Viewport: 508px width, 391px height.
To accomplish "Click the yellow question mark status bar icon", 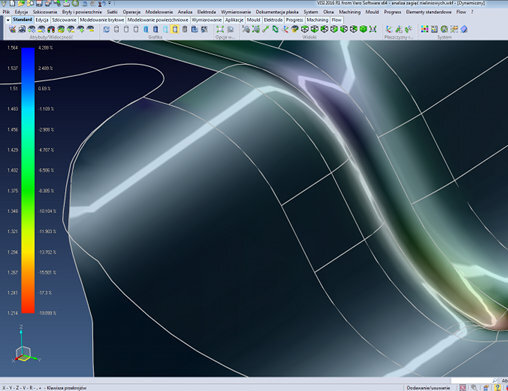I will pos(498,387).
